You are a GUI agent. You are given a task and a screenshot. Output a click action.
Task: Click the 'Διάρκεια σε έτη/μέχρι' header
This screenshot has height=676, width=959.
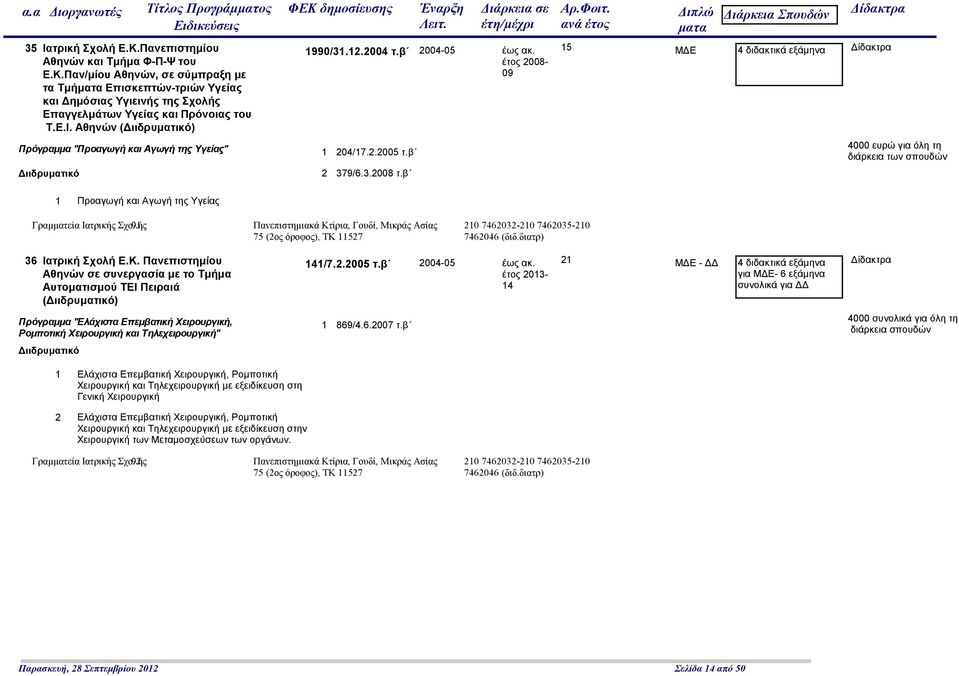tap(514, 17)
